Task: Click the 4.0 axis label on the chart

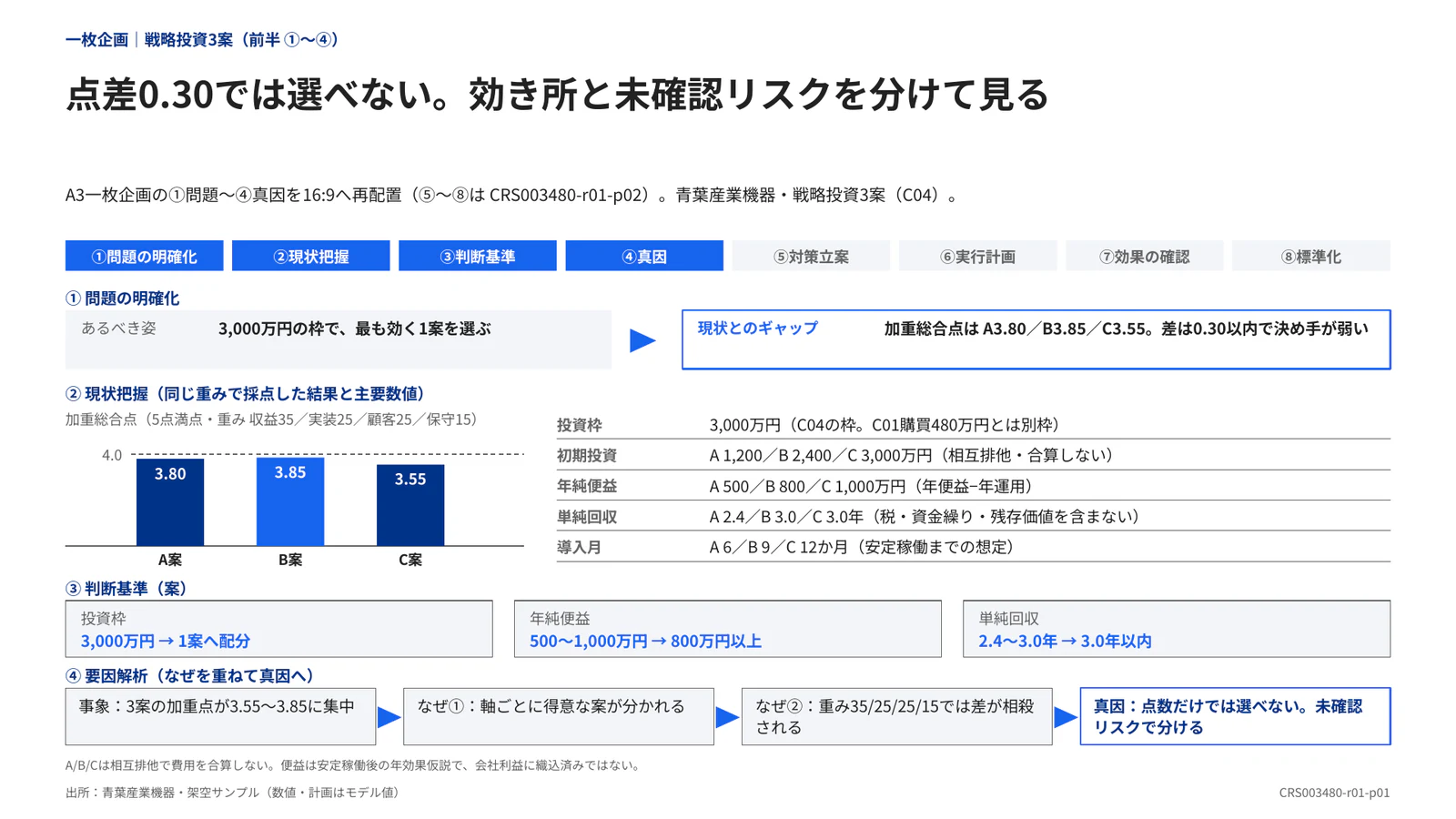Action: coord(112,455)
